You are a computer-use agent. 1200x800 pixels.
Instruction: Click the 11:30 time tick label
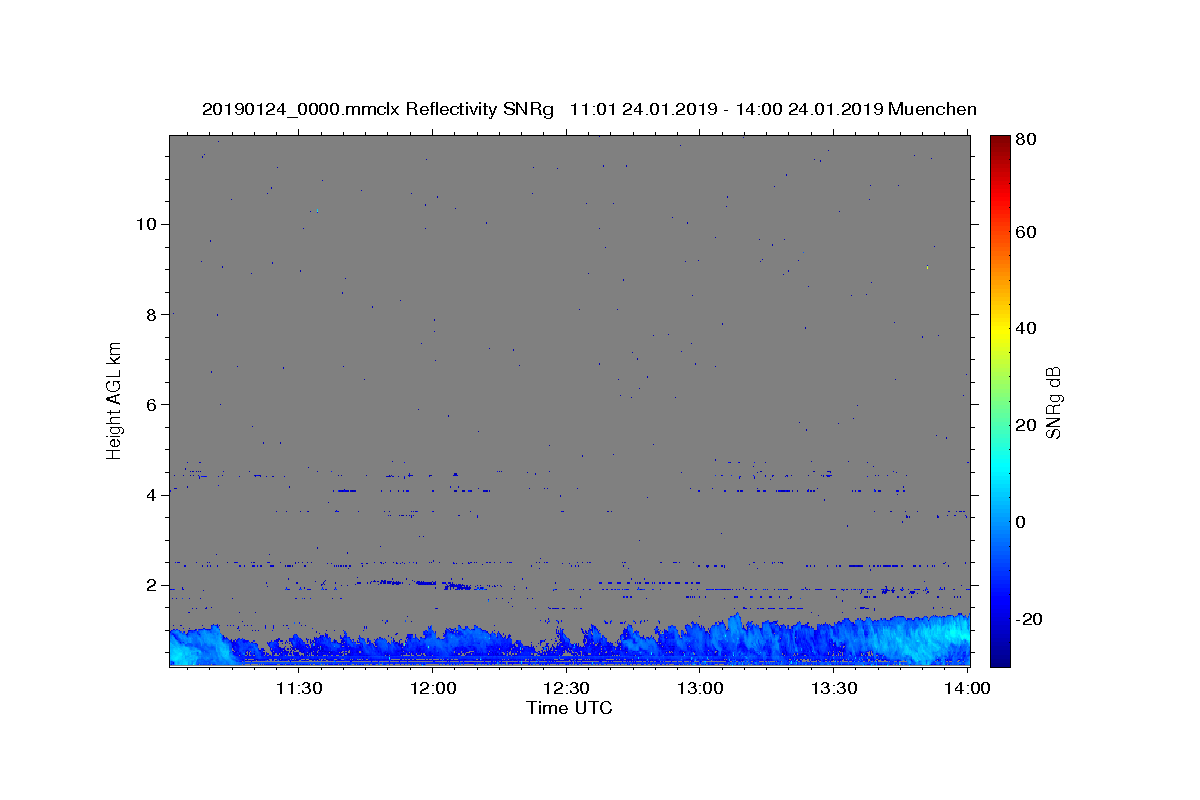coord(298,688)
